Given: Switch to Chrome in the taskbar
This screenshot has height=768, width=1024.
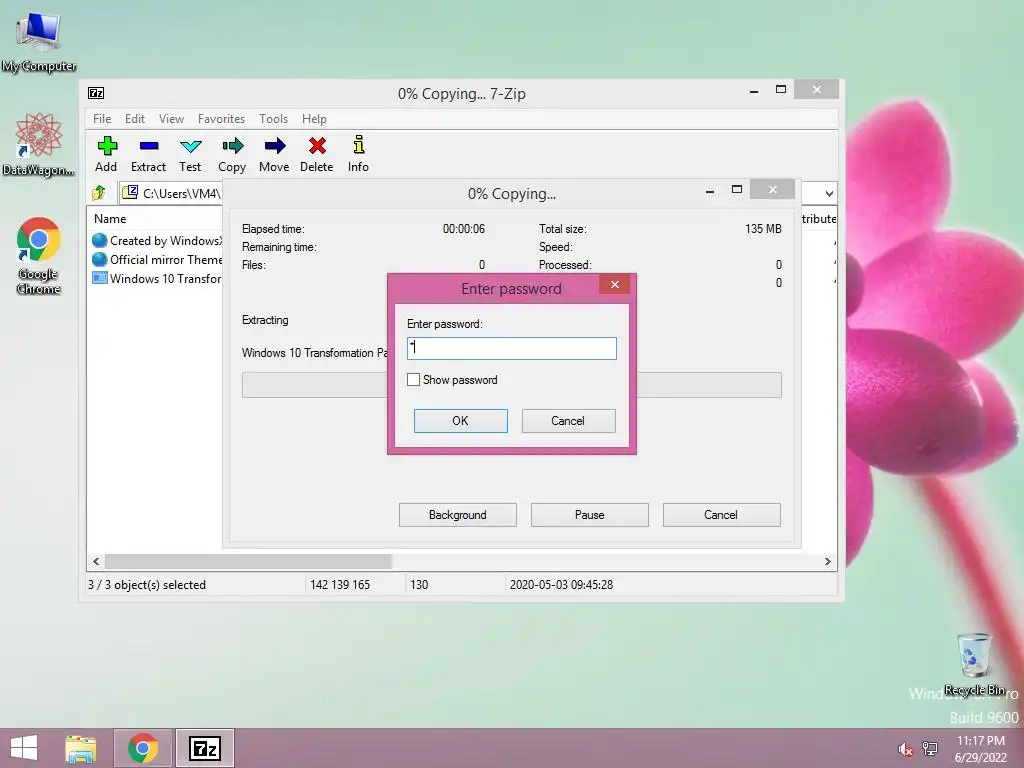Looking at the screenshot, I should point(143,748).
